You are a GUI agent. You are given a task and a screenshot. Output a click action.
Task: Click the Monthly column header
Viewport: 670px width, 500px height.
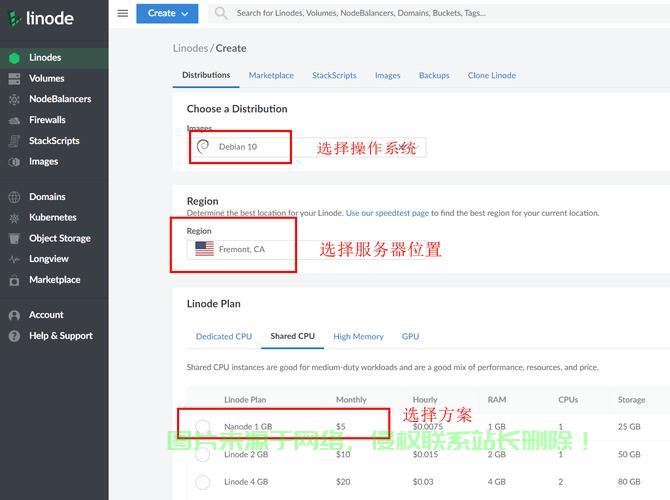click(351, 400)
